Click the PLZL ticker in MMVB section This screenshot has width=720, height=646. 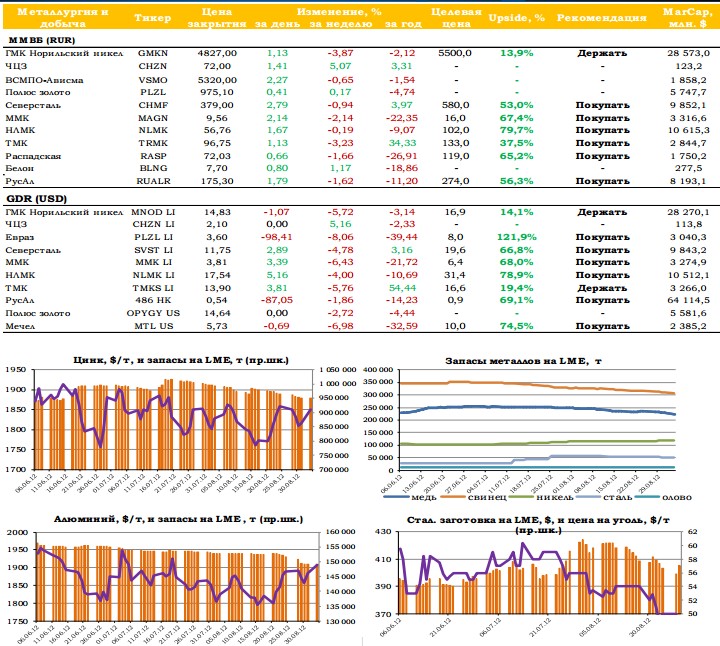click(x=153, y=92)
